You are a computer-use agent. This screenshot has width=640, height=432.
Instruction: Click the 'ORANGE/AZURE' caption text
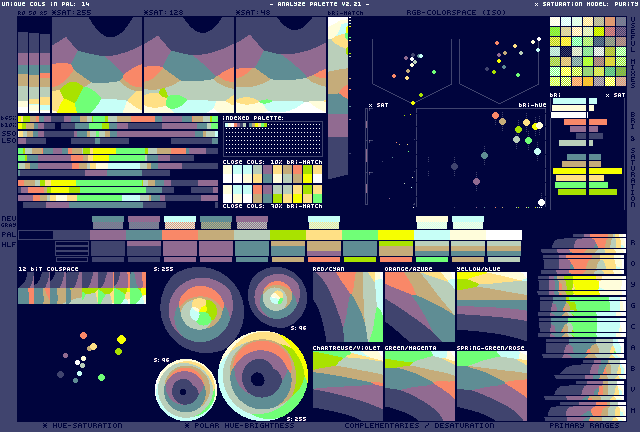point(409,269)
